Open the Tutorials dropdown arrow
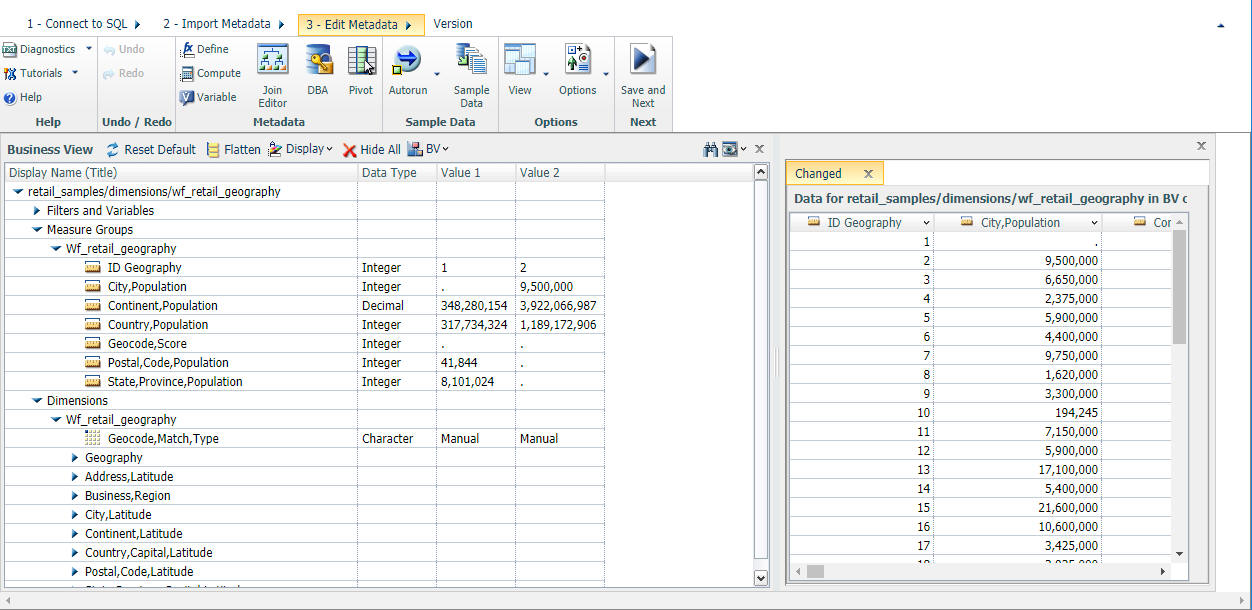 point(74,73)
